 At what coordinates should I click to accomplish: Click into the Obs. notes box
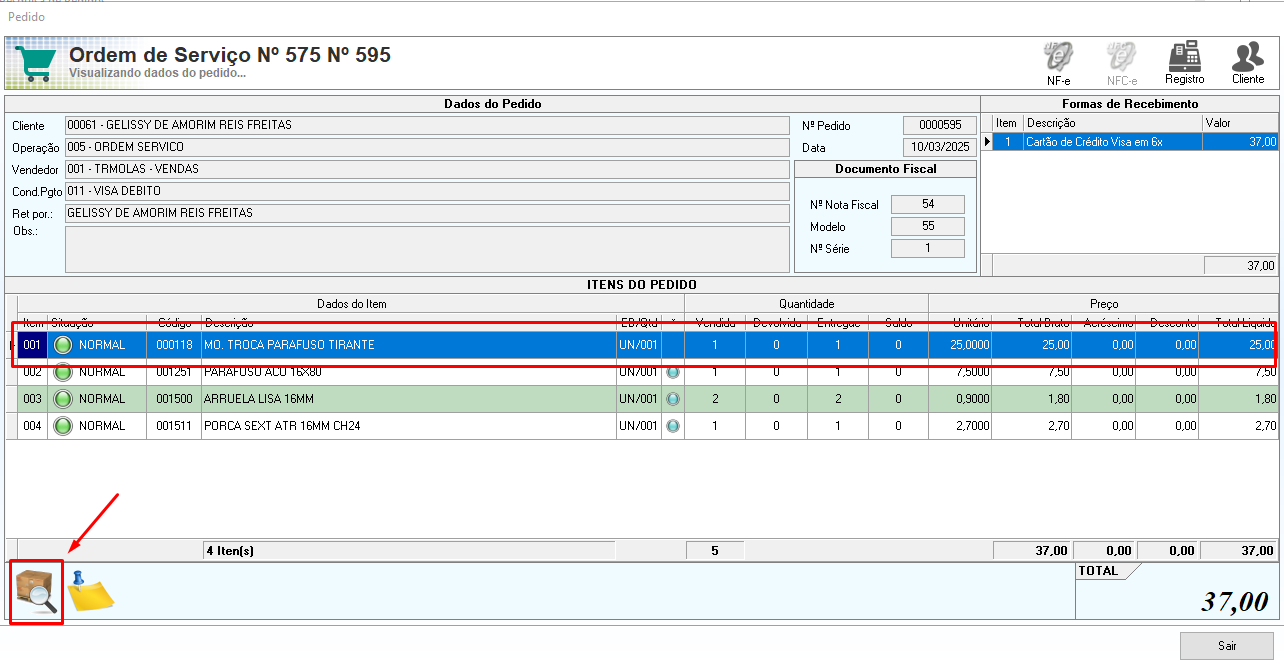point(427,249)
